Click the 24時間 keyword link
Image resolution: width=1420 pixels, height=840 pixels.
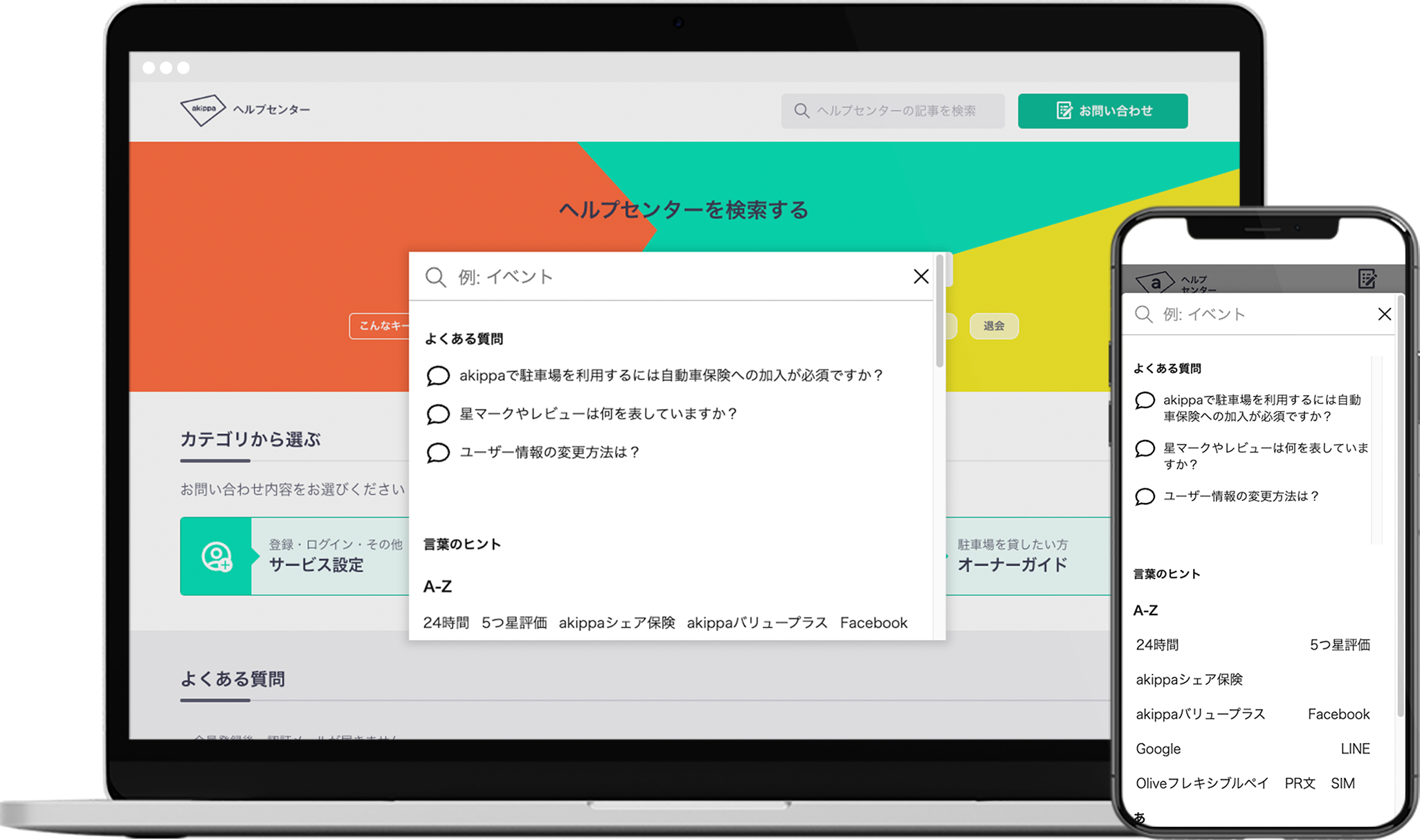click(447, 622)
